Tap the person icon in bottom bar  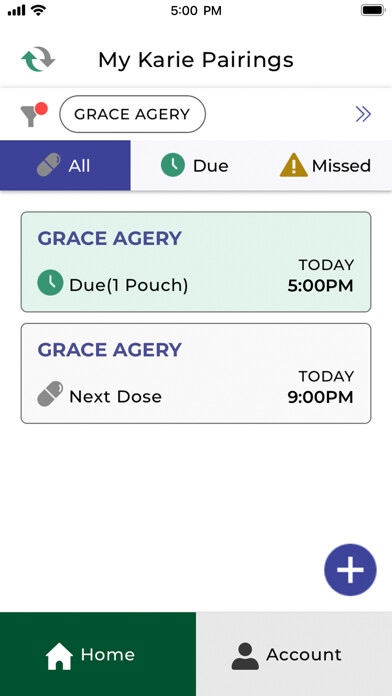tap(245, 656)
